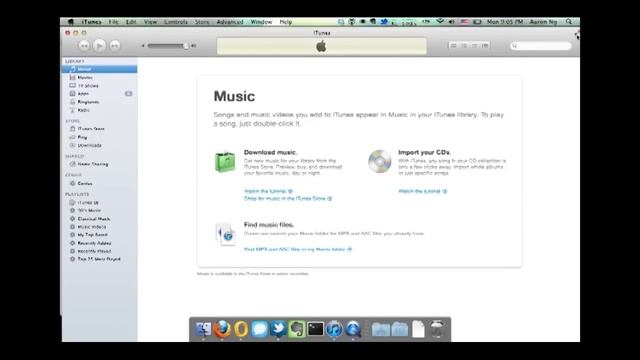This screenshot has height=360, width=640.
Task: Click Shop for music in the iTunes Store
Action: (x=288, y=198)
